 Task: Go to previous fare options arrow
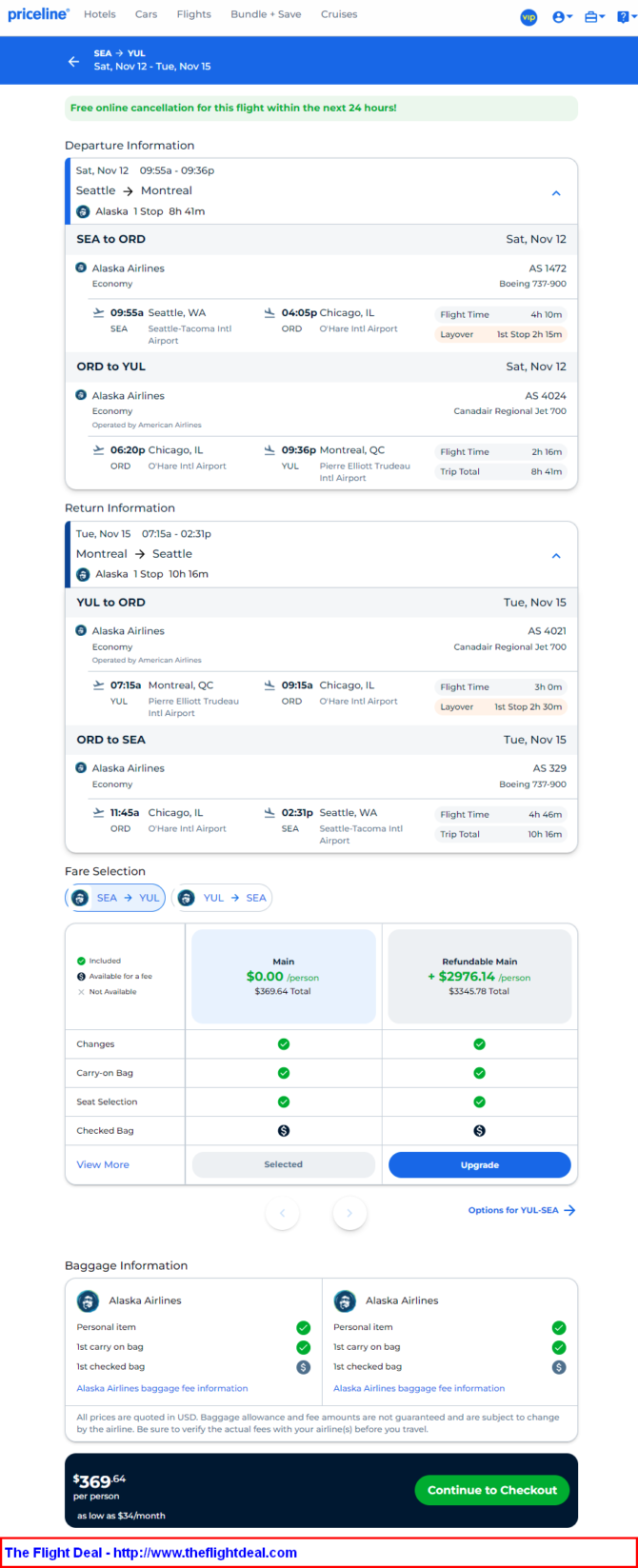point(282,1213)
